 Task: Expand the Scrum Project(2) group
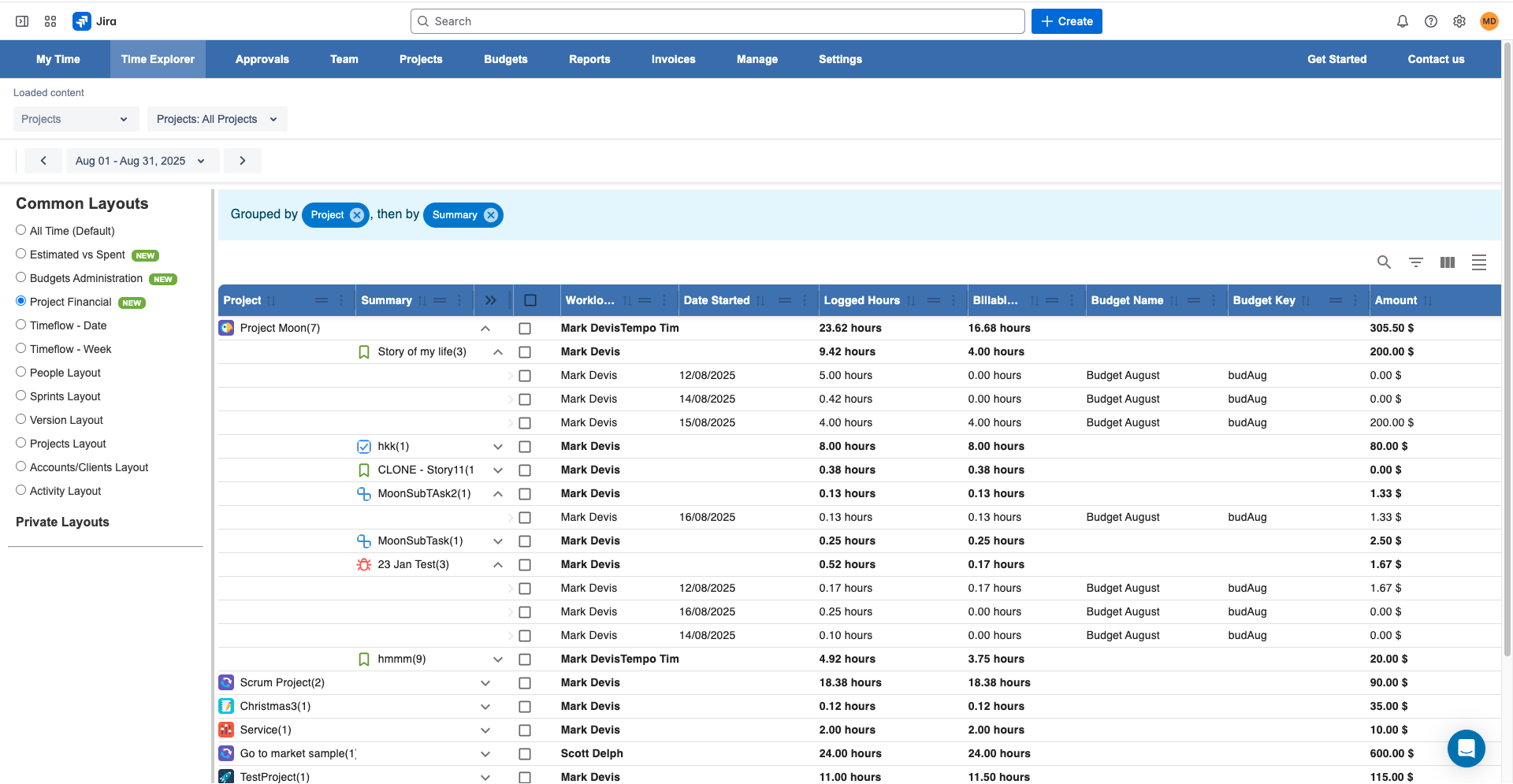[x=485, y=683]
